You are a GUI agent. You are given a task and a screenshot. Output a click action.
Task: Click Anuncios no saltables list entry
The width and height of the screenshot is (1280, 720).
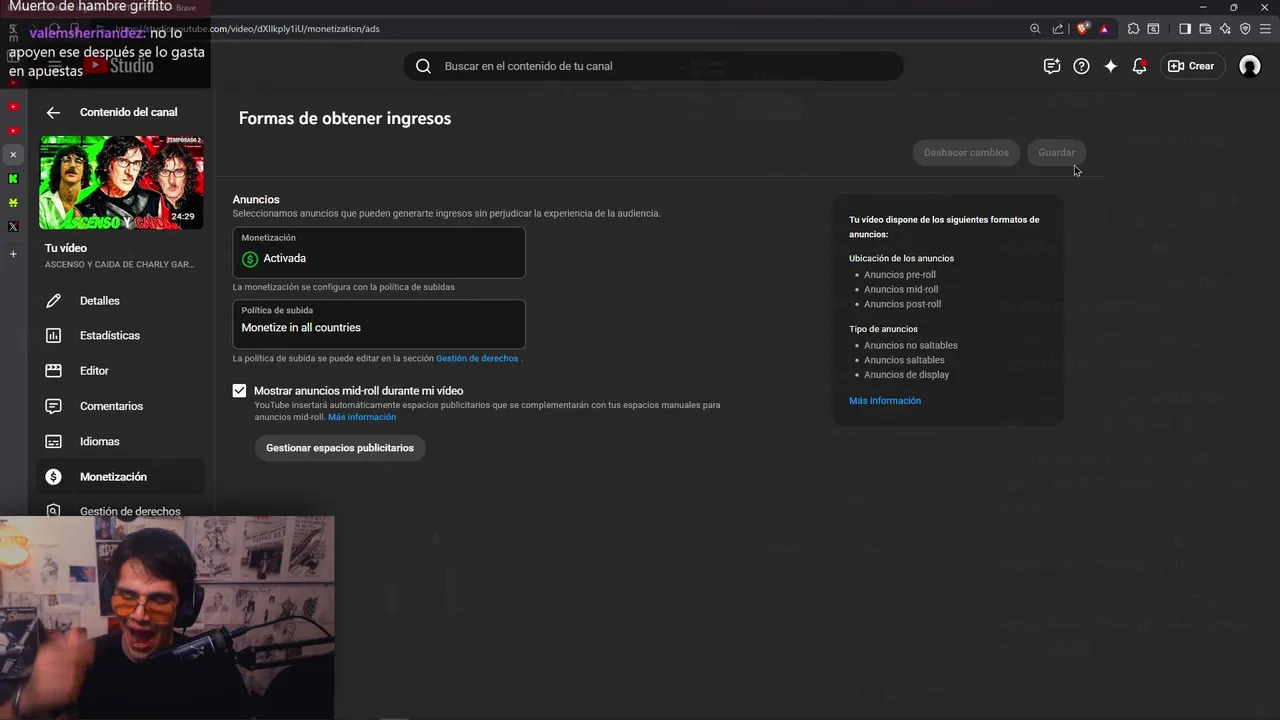click(x=911, y=346)
